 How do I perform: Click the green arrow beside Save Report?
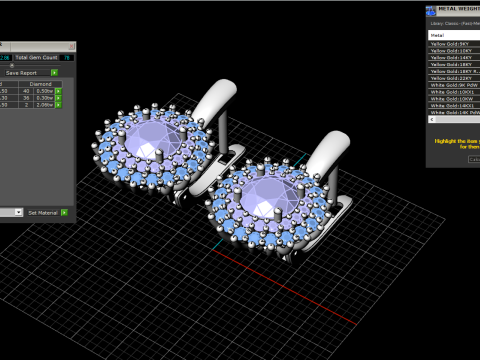coord(54,73)
